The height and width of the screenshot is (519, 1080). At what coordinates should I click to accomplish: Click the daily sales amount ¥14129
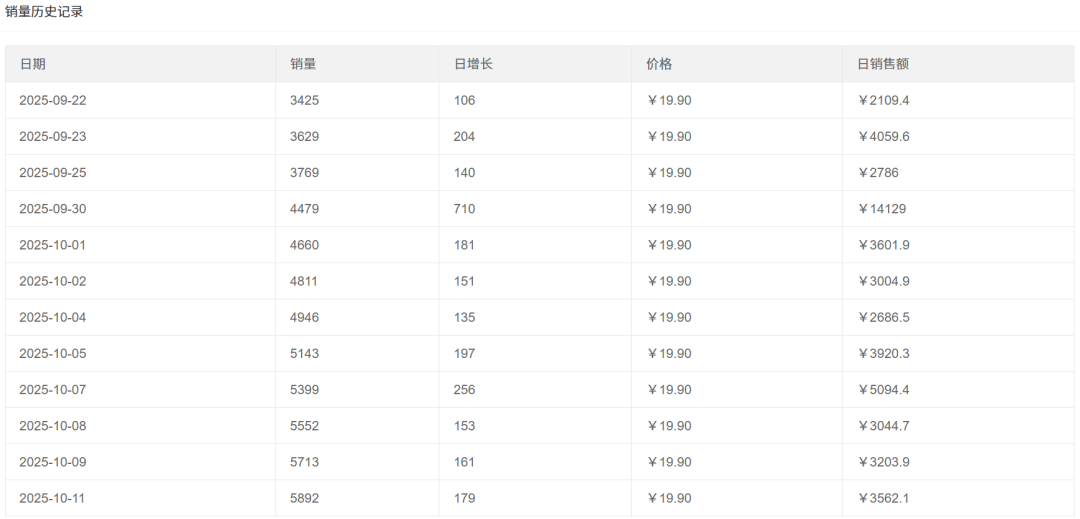point(882,209)
